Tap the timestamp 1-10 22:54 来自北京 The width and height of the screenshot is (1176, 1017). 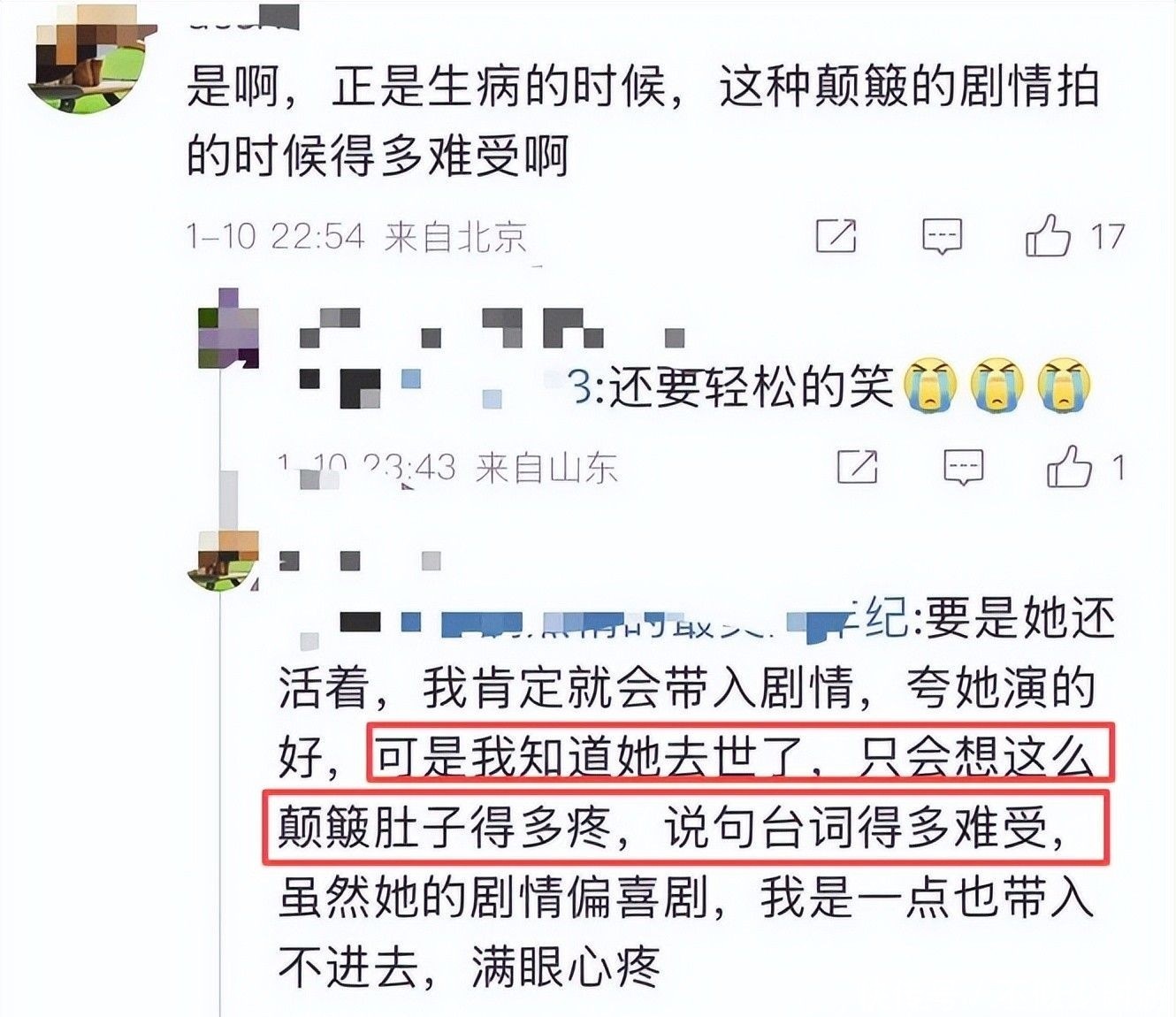coord(358,237)
